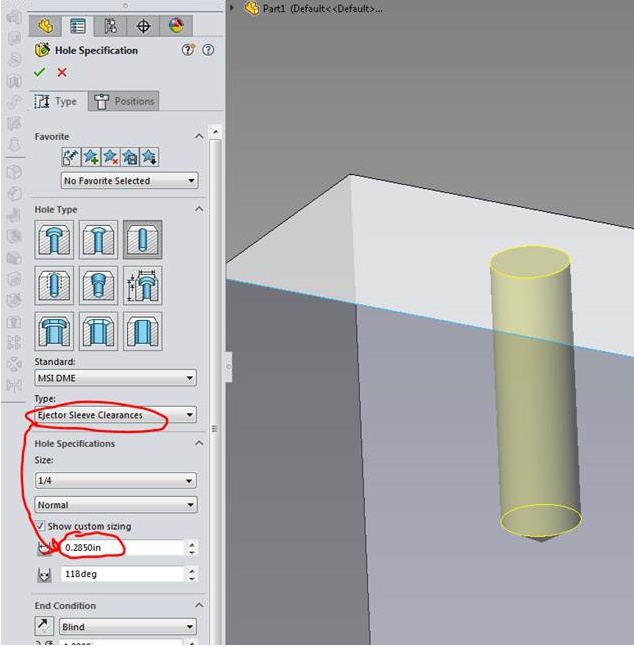Open the FeatureManager design tree tab
The width and height of the screenshot is (634, 647).
tap(45, 26)
